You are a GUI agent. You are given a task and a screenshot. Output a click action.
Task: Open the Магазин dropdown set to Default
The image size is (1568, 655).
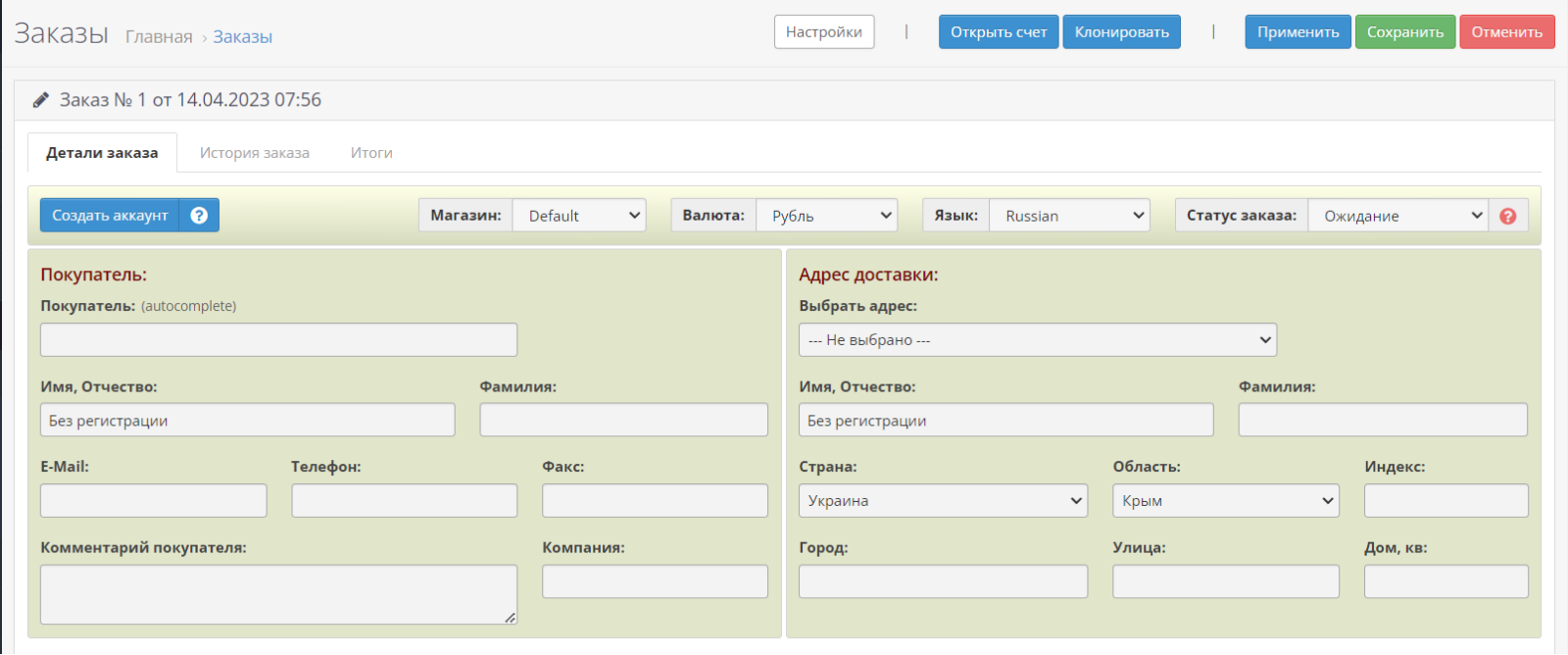579,216
